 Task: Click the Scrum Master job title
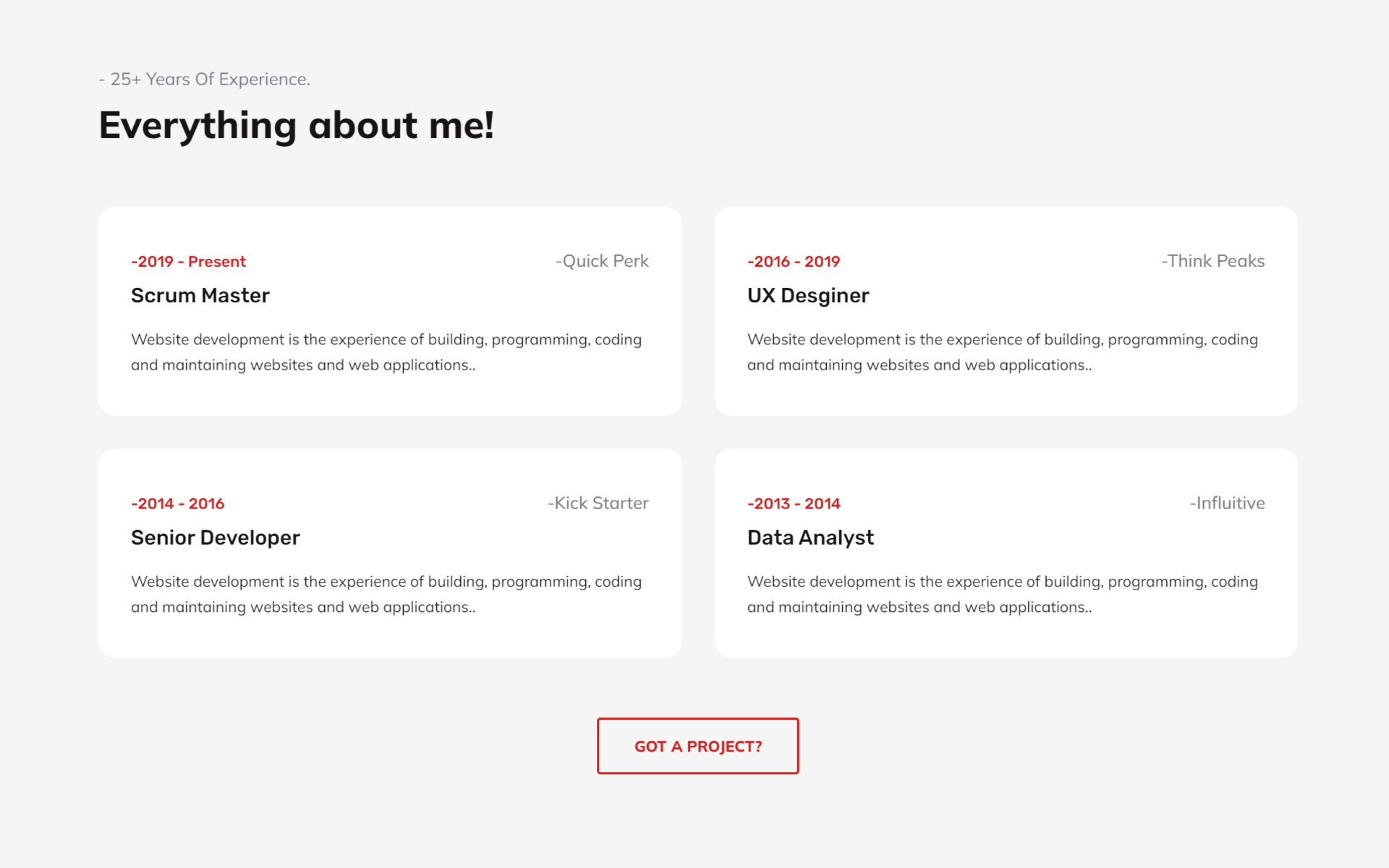point(200,295)
